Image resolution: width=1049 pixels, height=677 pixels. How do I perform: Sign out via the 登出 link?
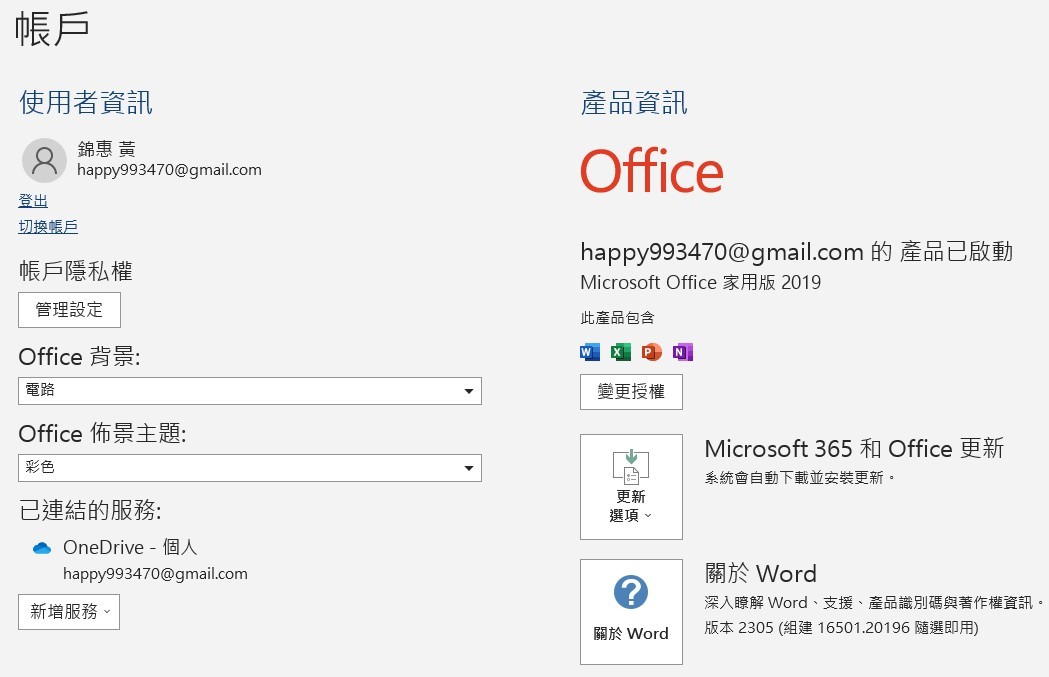pos(33,201)
